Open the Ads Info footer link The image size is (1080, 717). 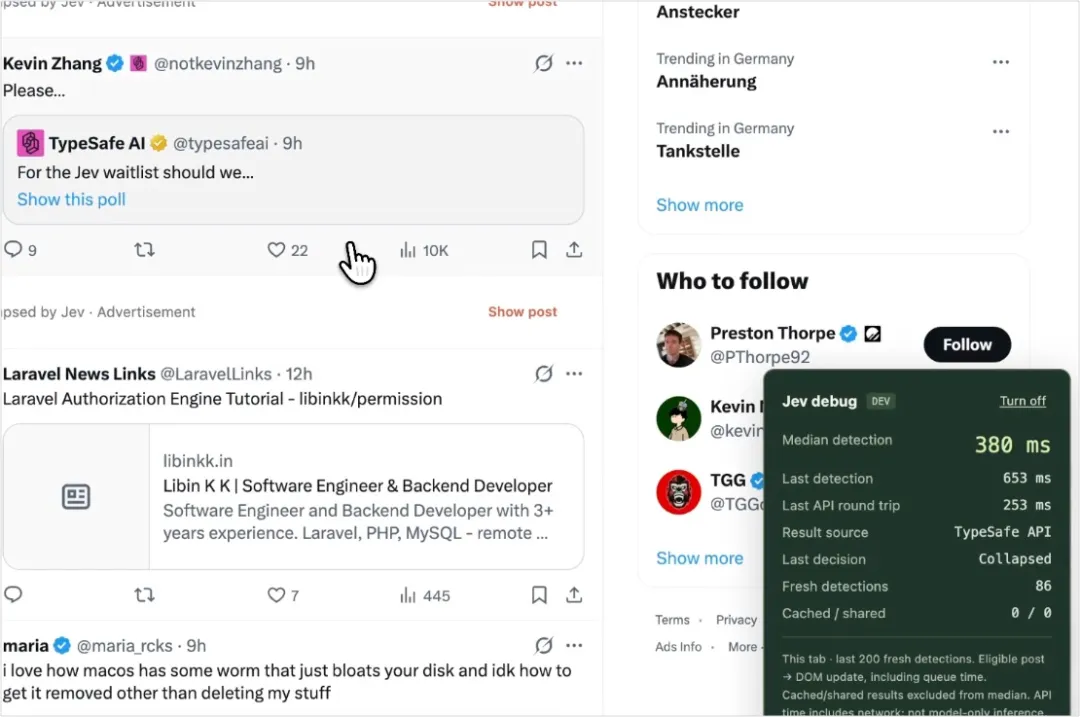tap(678, 647)
